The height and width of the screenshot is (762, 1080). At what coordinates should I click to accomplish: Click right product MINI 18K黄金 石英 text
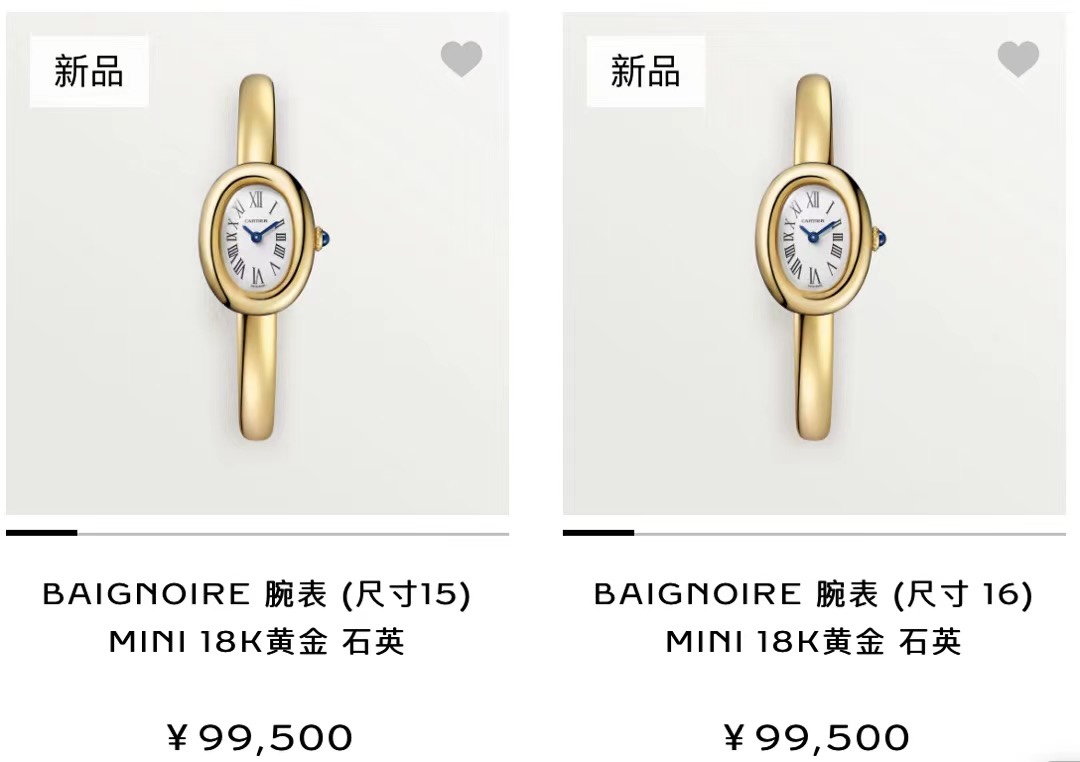pyautogui.click(x=813, y=642)
